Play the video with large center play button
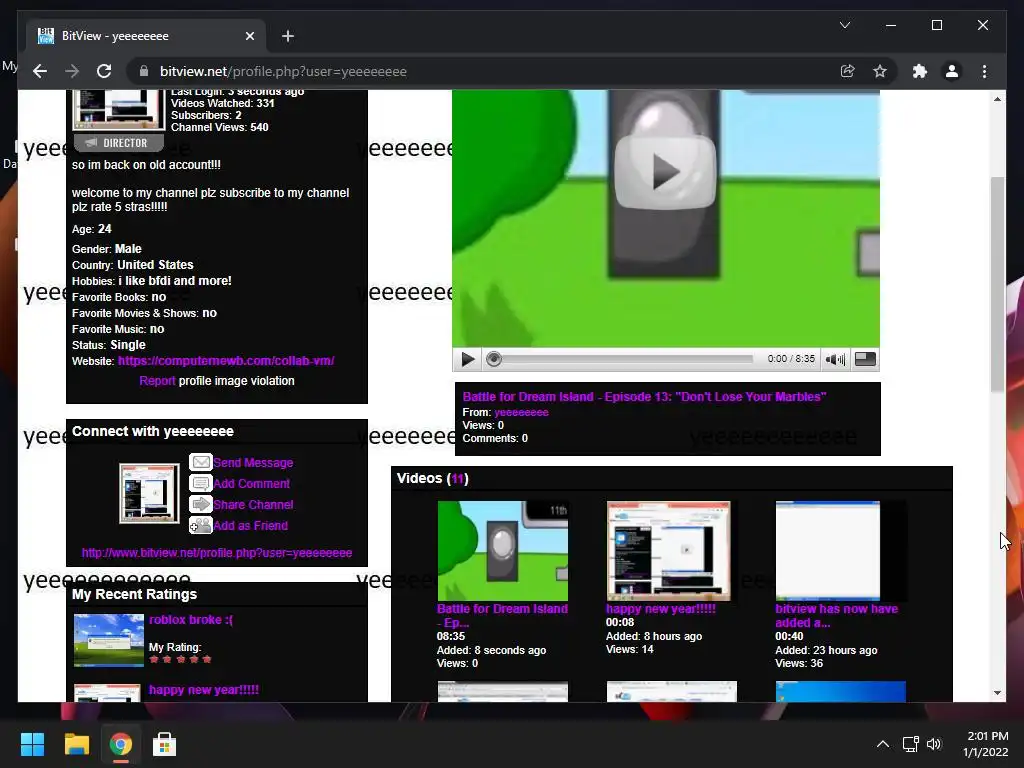The height and width of the screenshot is (768, 1024). click(665, 172)
